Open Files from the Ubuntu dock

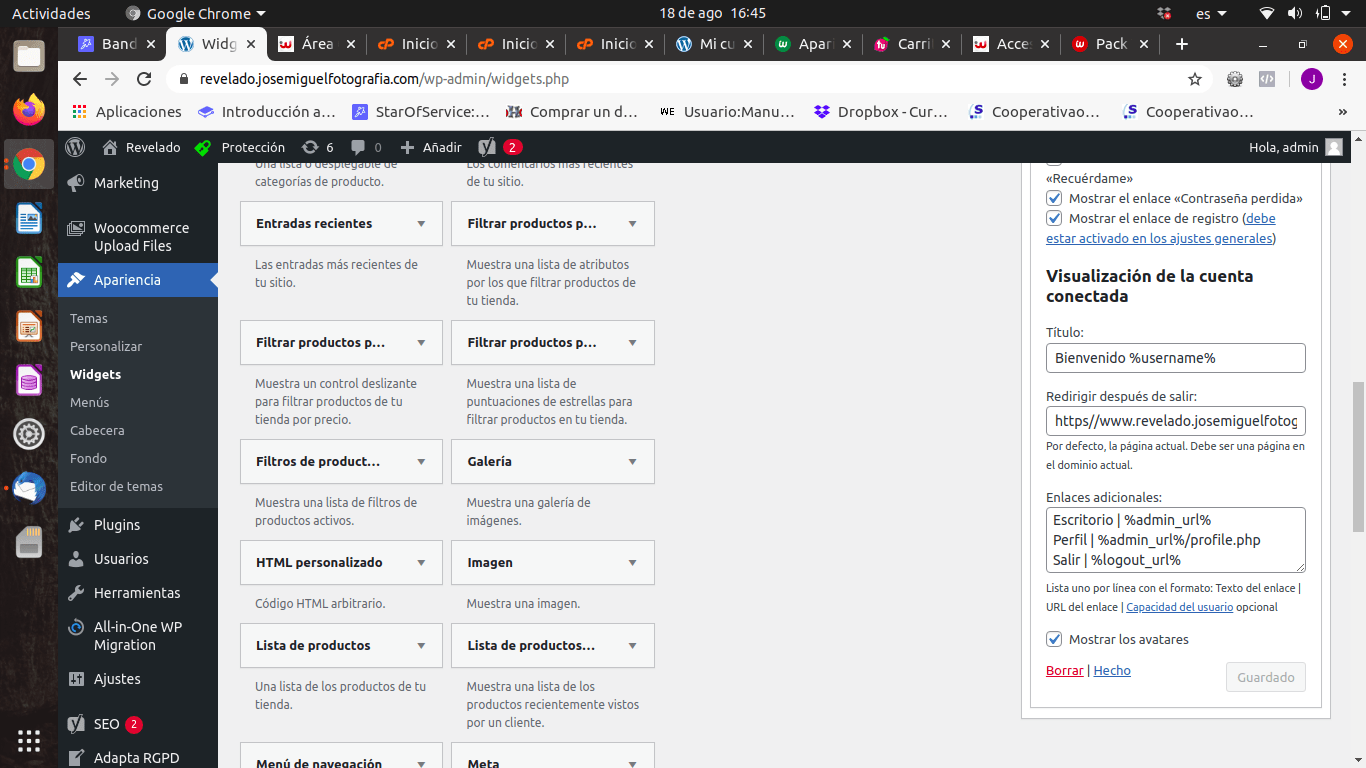point(29,55)
